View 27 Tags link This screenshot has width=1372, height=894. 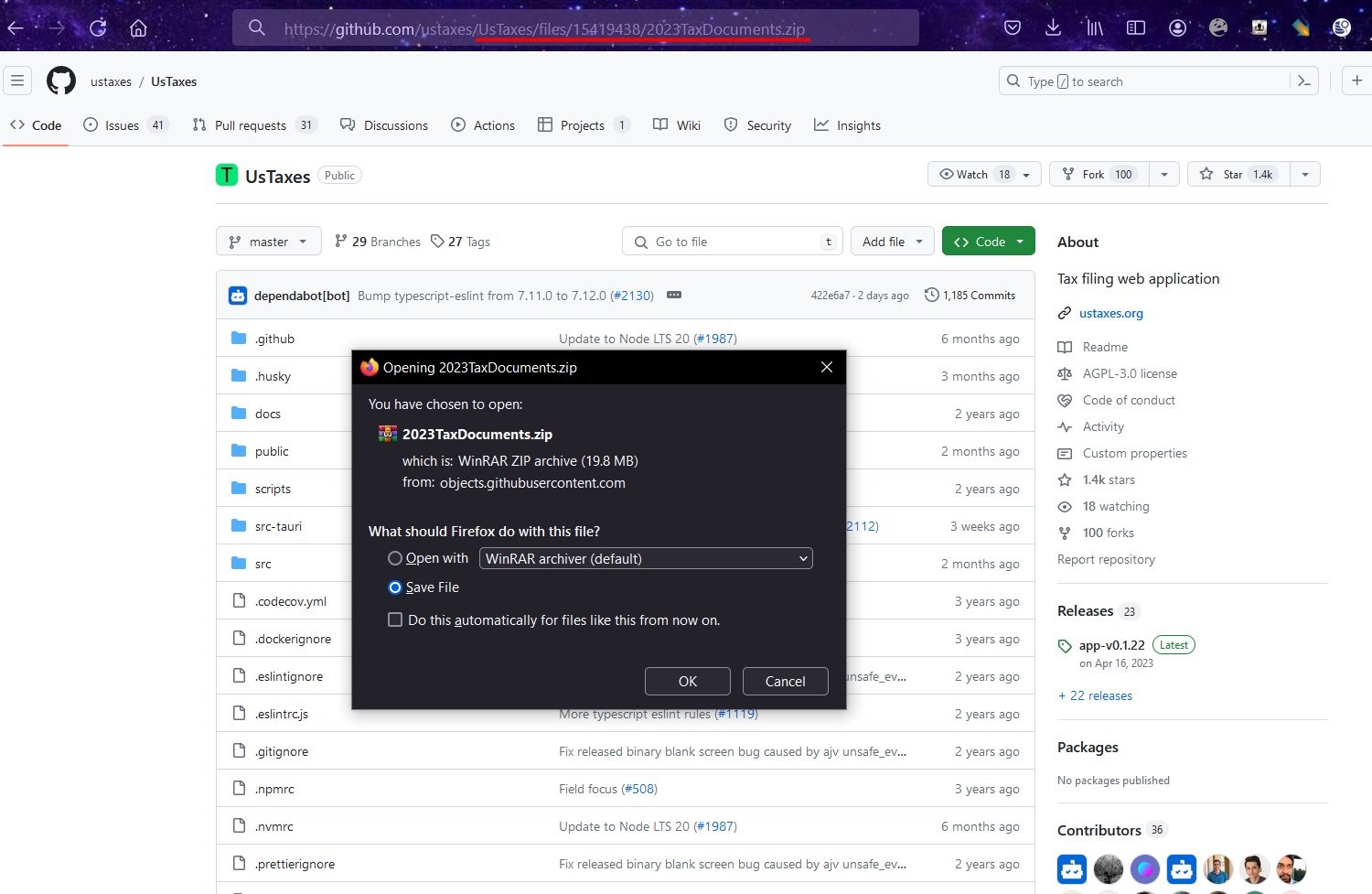click(461, 242)
